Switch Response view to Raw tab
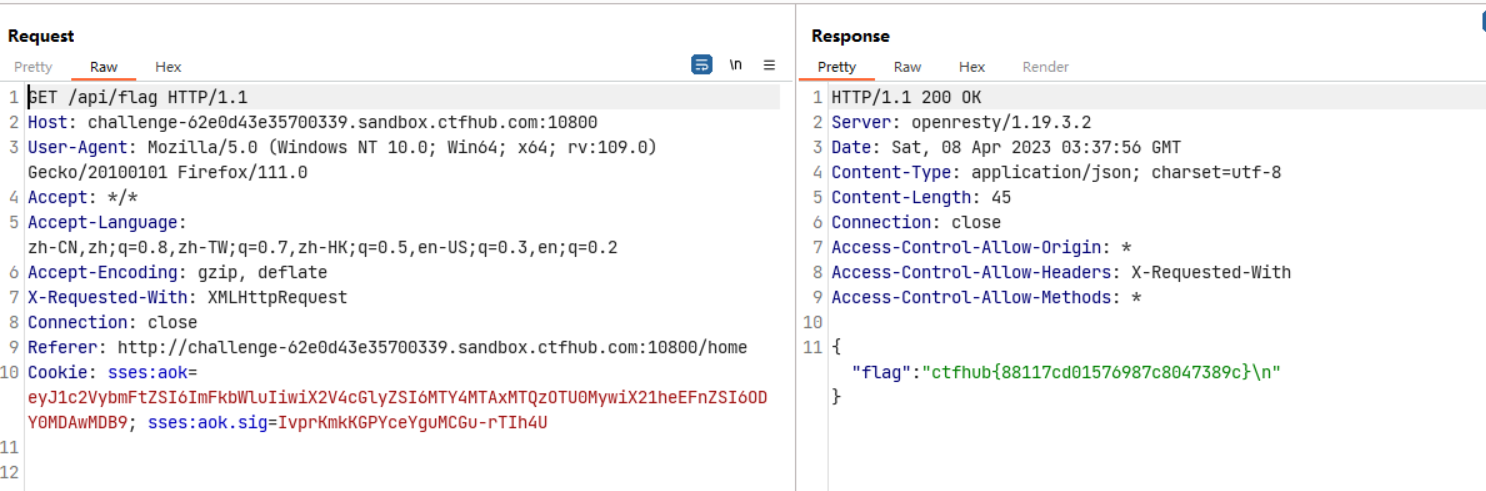 907,67
